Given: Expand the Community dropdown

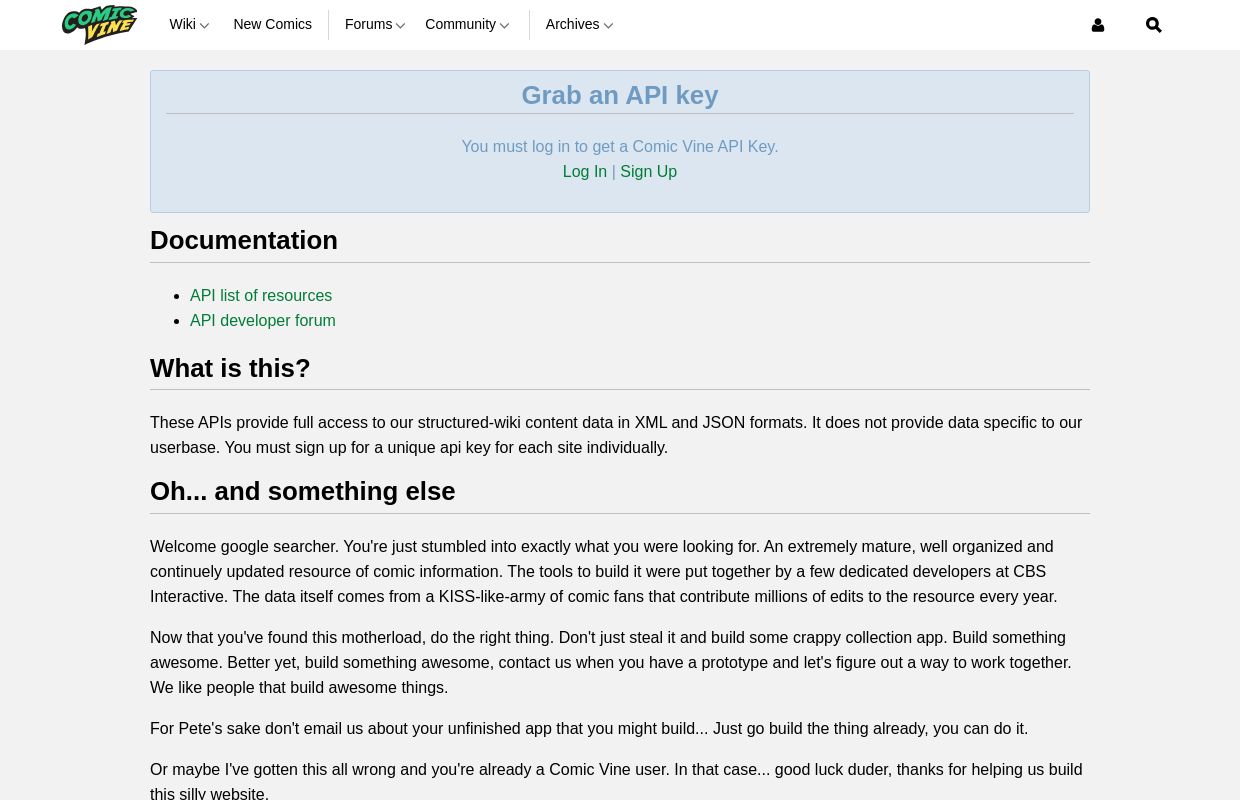Looking at the screenshot, I should click(x=467, y=24).
